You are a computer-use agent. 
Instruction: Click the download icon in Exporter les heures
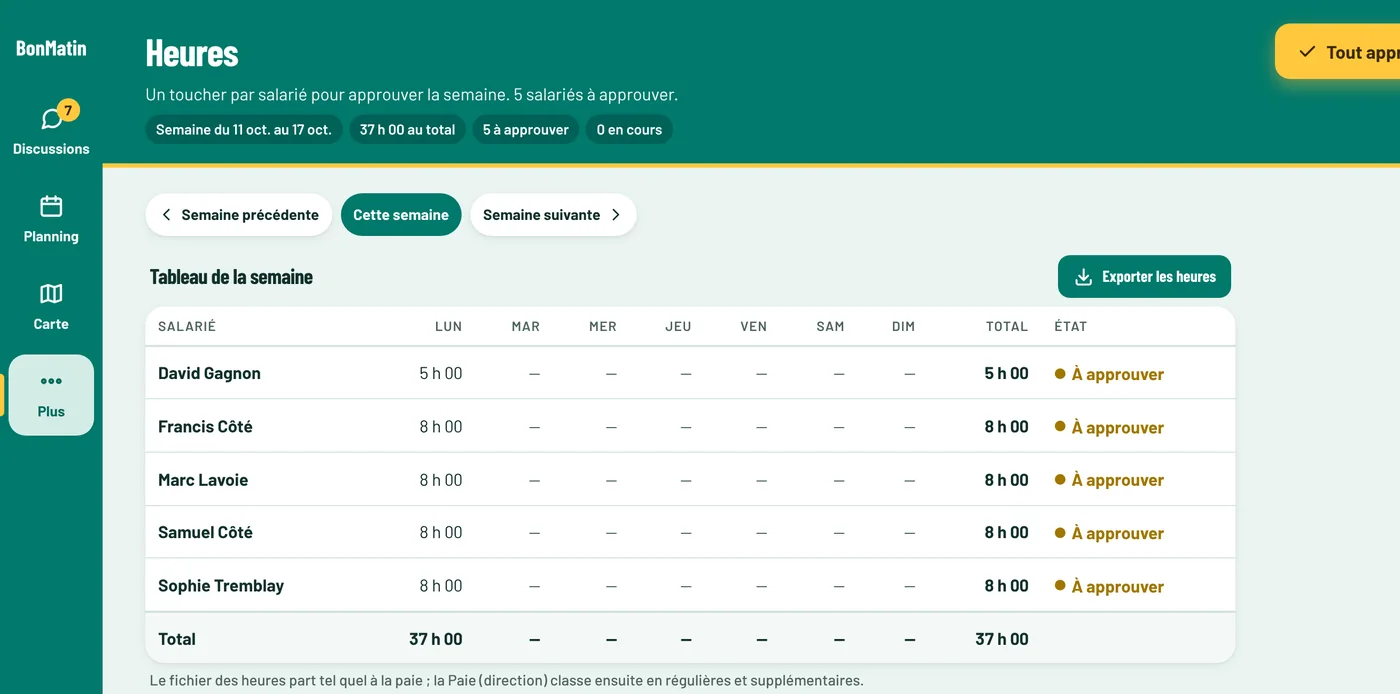(x=1083, y=277)
